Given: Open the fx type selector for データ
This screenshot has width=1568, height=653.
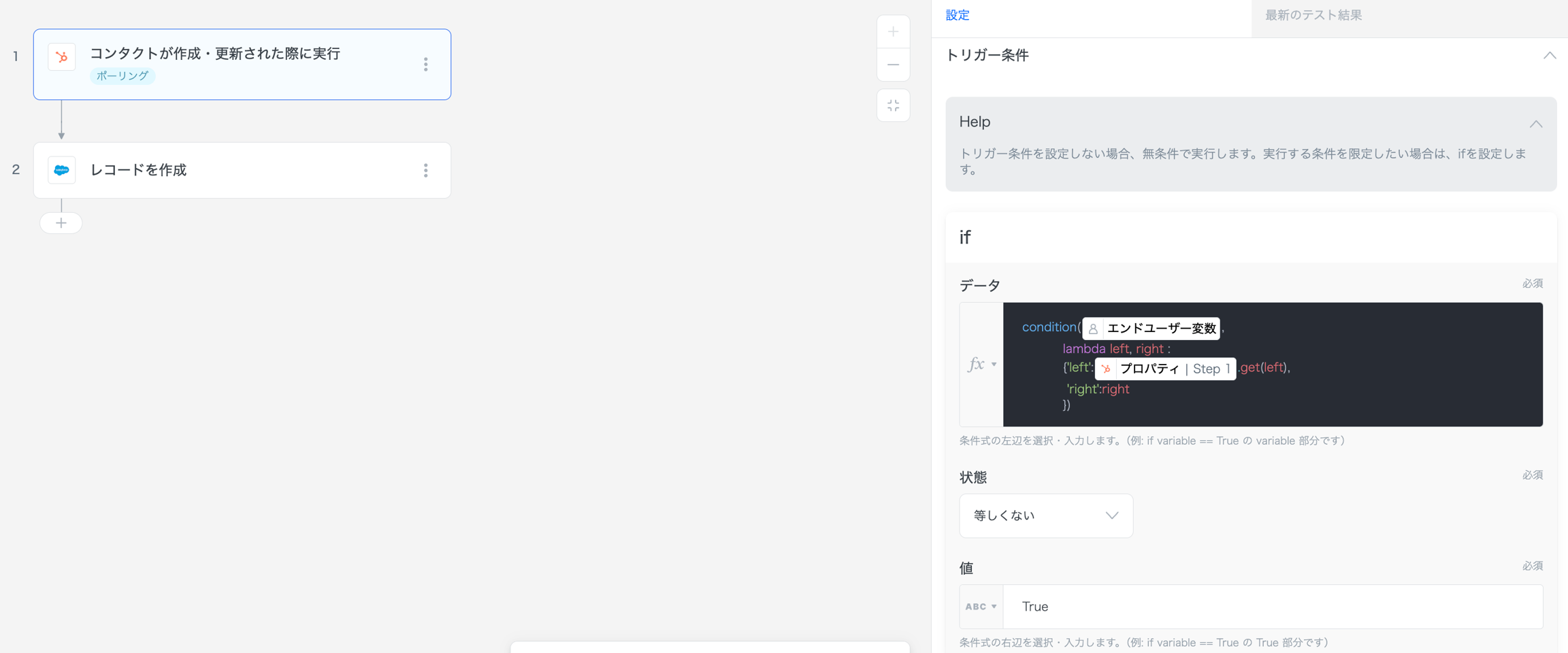Looking at the screenshot, I should (x=981, y=365).
